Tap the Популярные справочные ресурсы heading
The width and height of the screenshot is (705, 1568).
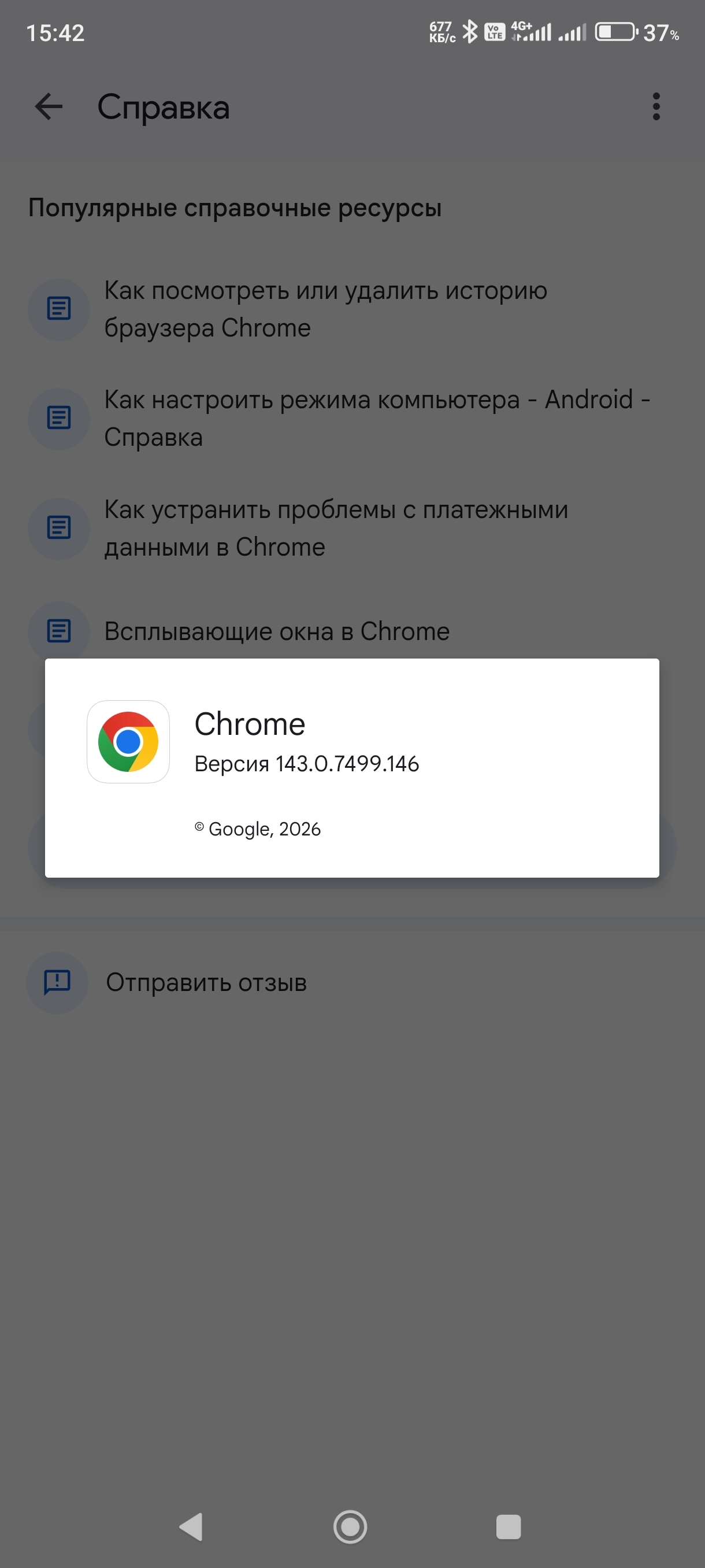(235, 208)
